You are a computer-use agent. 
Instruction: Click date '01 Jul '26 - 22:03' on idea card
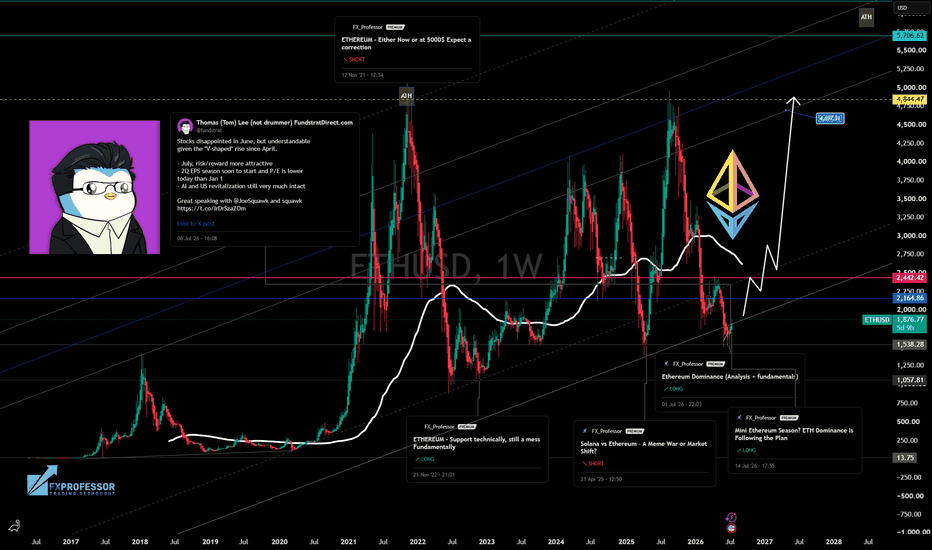[x=682, y=404]
